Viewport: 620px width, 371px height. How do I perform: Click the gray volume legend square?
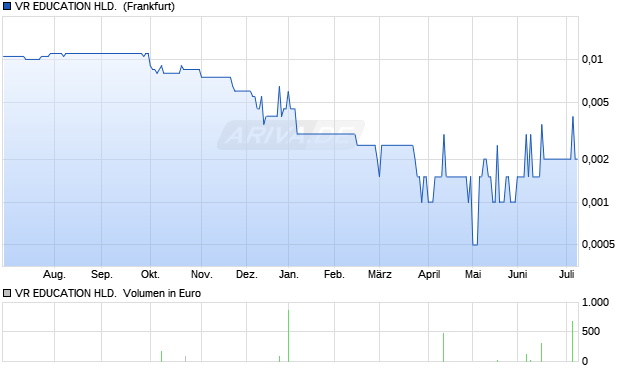point(7,293)
